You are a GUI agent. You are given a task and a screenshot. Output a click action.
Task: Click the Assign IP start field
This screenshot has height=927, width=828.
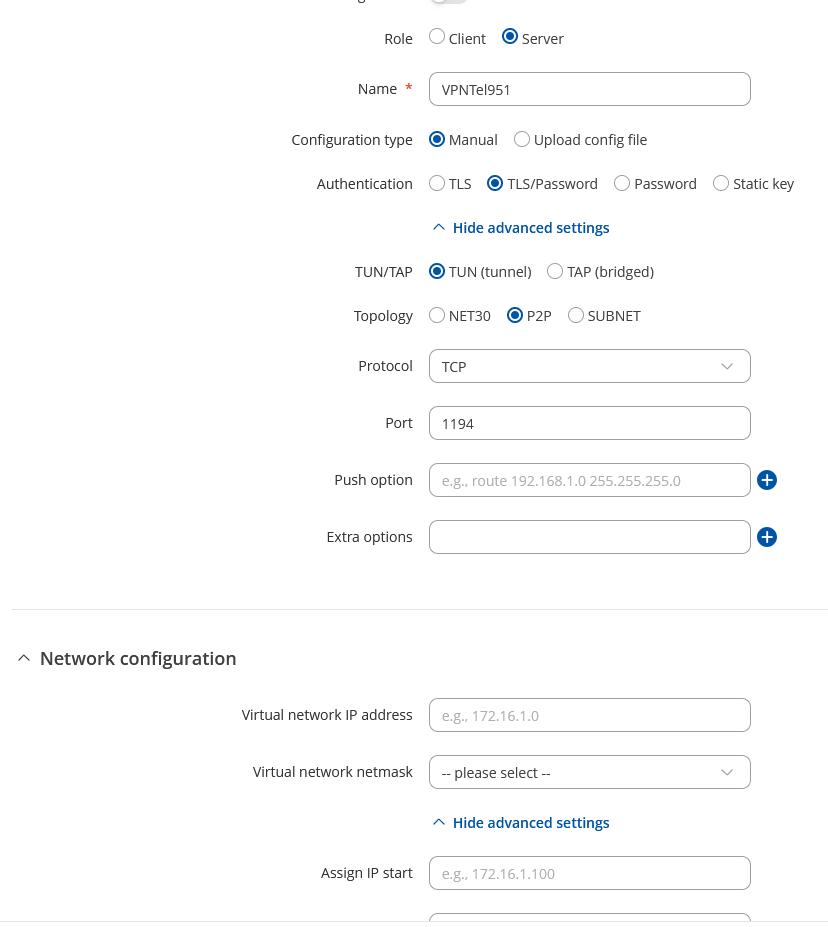click(x=589, y=873)
